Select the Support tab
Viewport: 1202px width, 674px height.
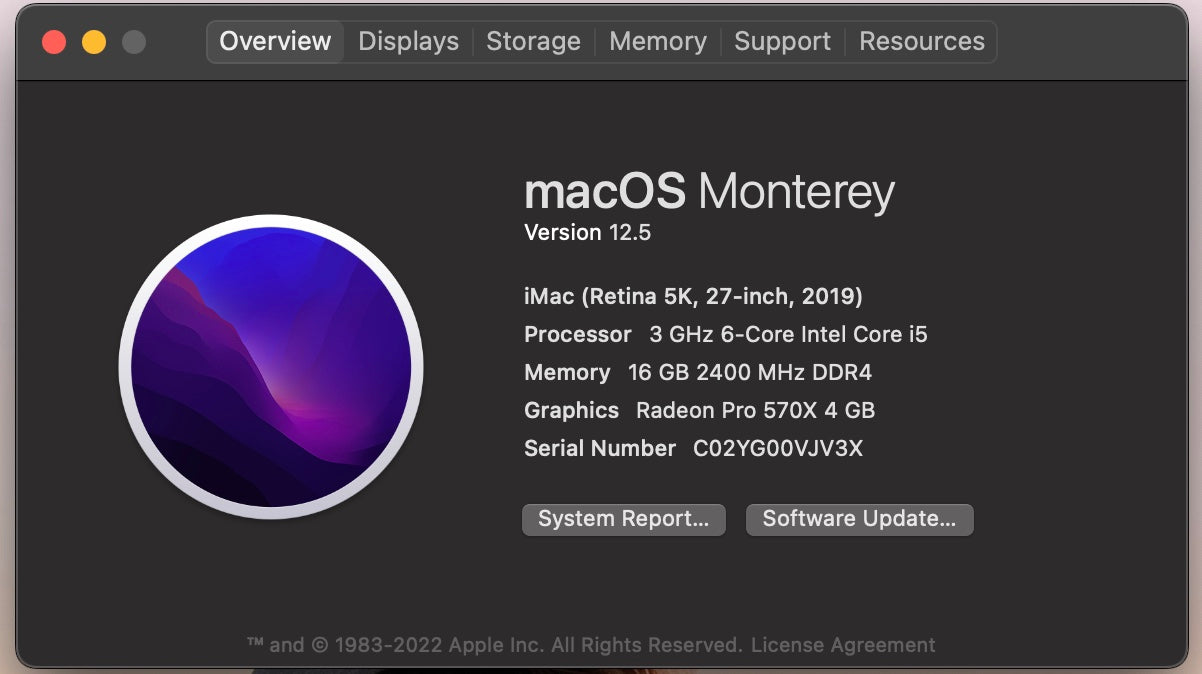pyautogui.click(x=782, y=41)
